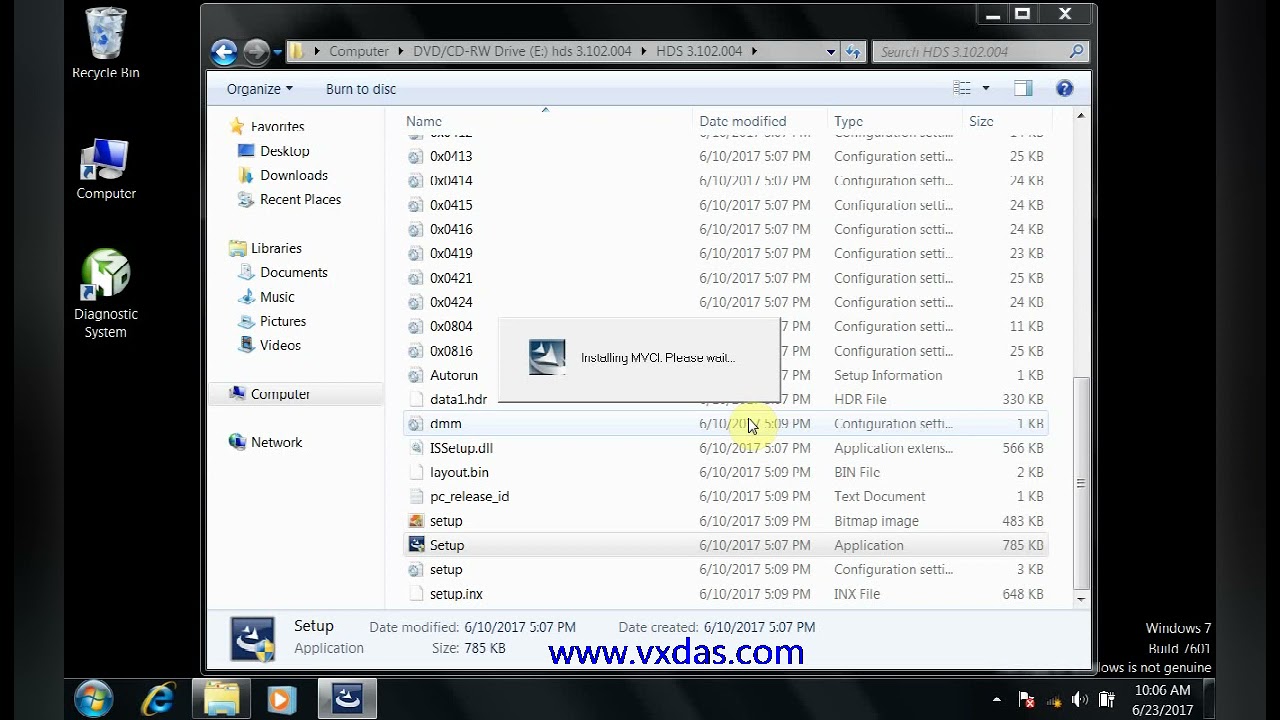This screenshot has height=720, width=1280.
Task: Select the Setup application file icon
Action: 416,545
